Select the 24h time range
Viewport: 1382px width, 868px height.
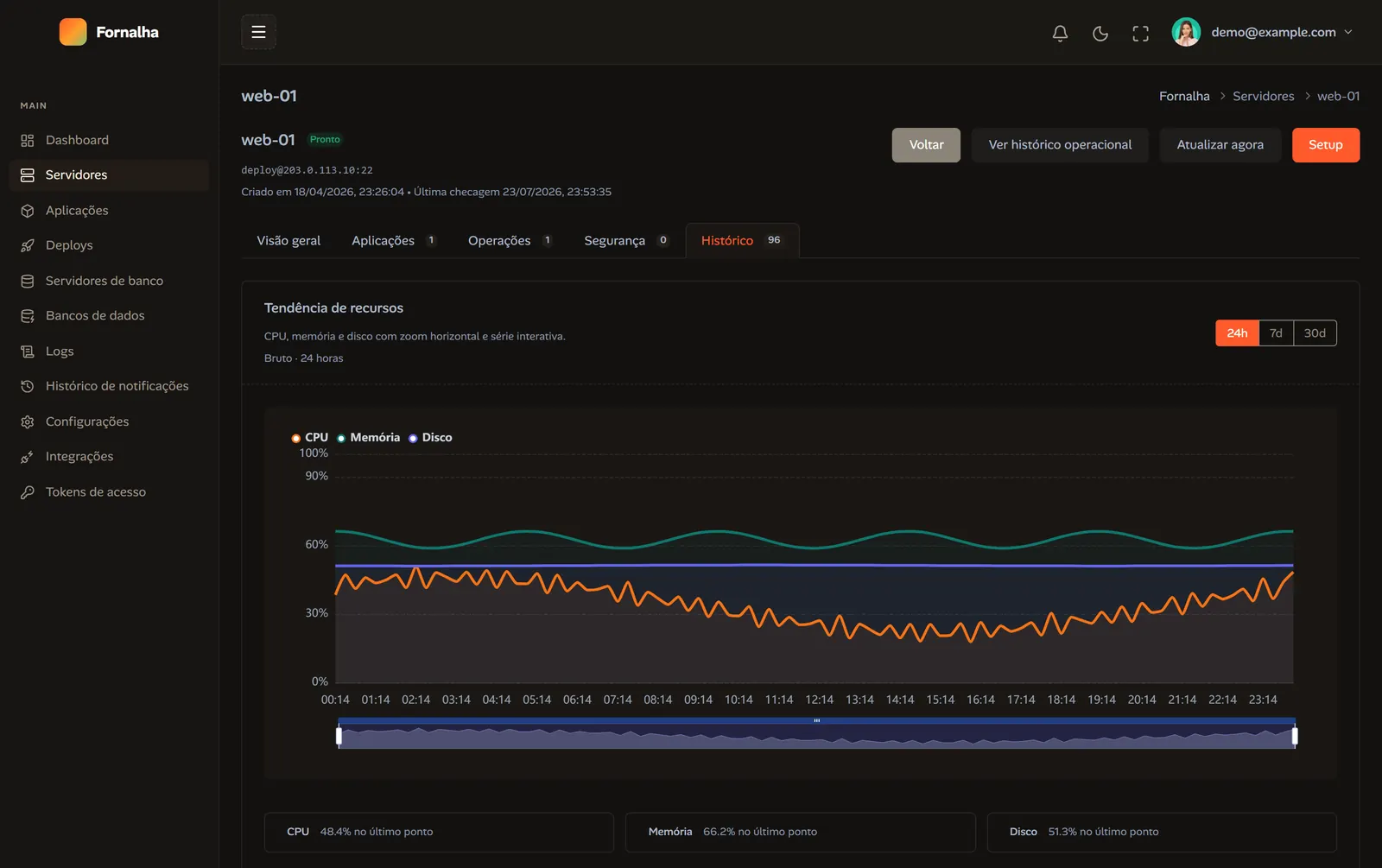tap(1237, 333)
